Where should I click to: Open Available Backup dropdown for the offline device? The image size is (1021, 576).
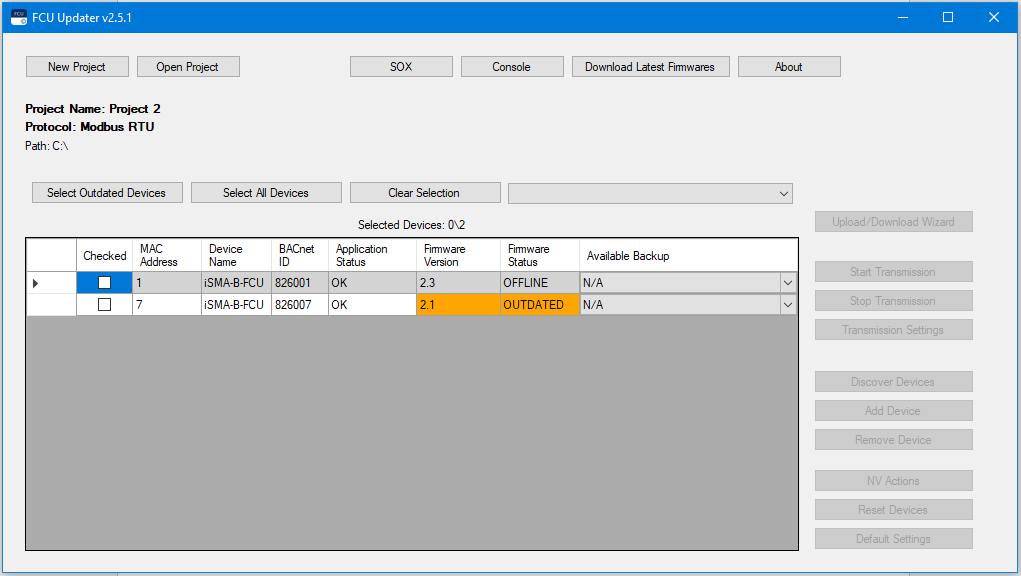click(x=789, y=282)
